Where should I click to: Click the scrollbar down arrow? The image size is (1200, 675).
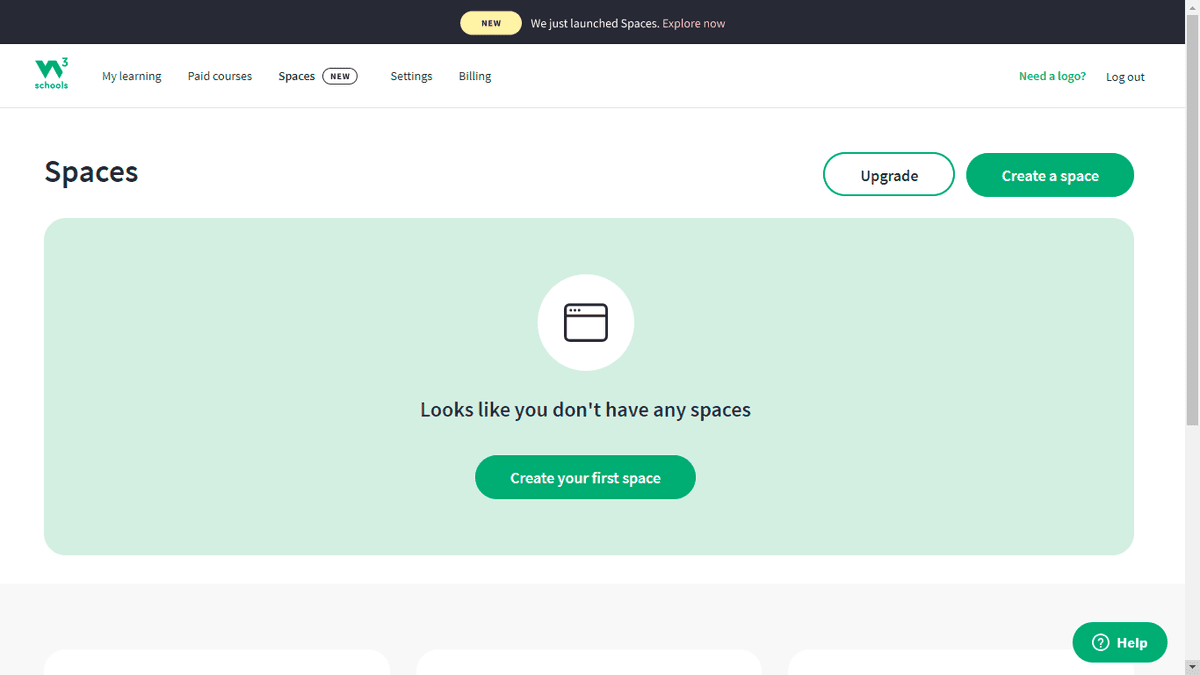point(1191,667)
